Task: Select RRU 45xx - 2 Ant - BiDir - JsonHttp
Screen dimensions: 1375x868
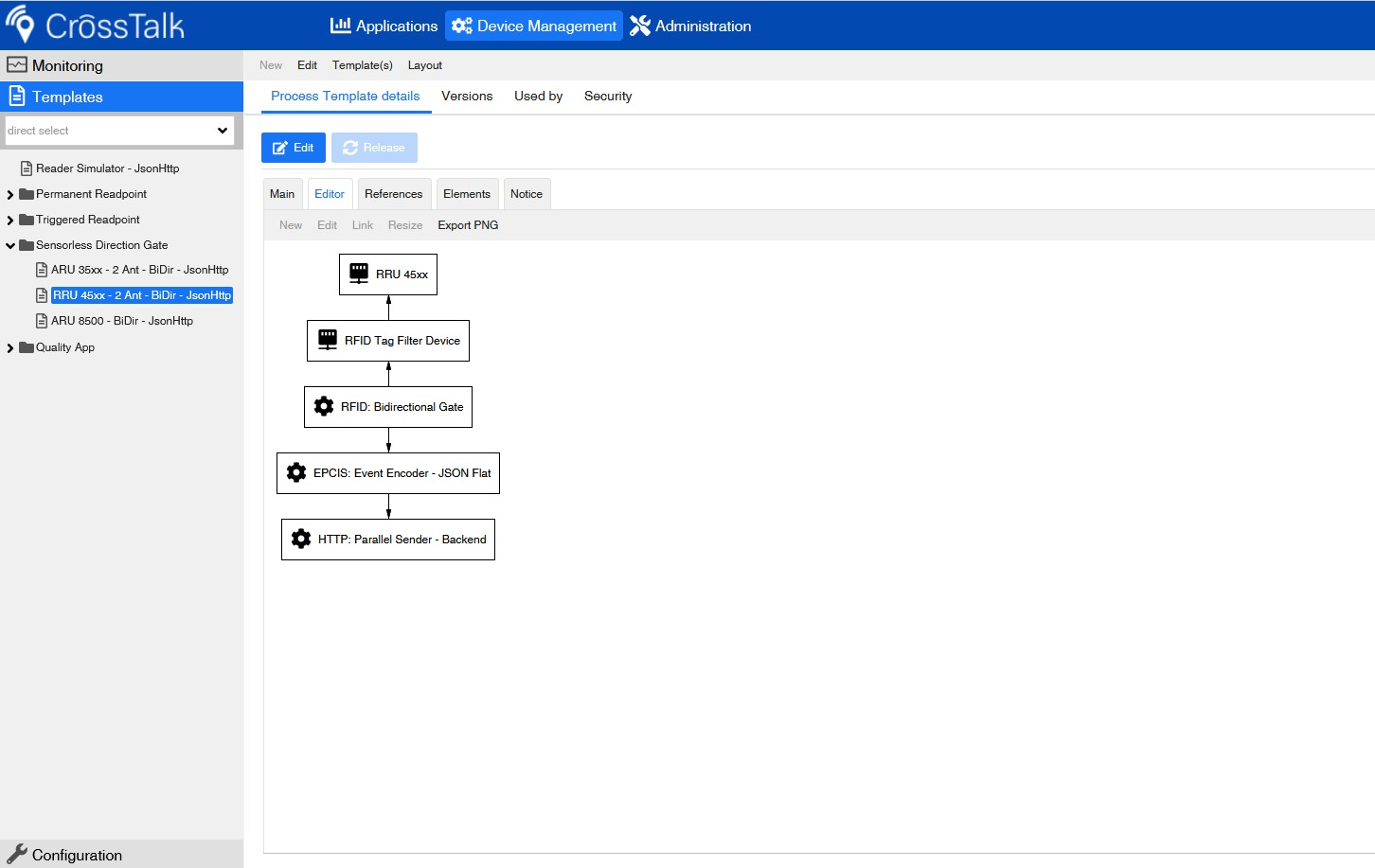Action: 142,295
